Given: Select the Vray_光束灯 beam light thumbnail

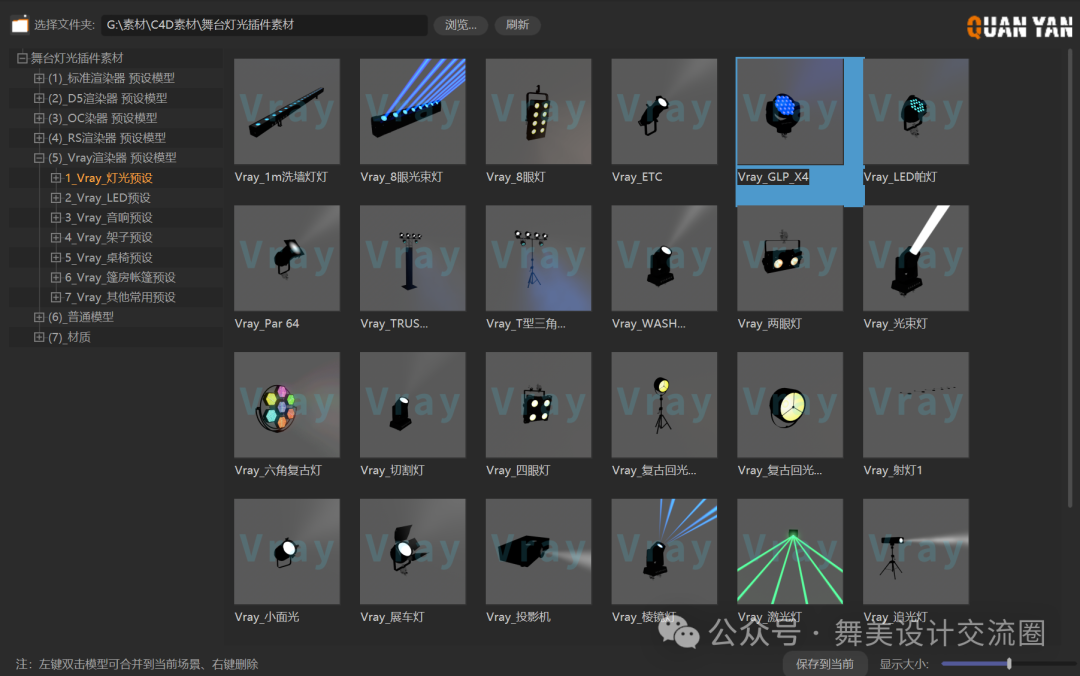Looking at the screenshot, I should pyautogui.click(x=915, y=258).
